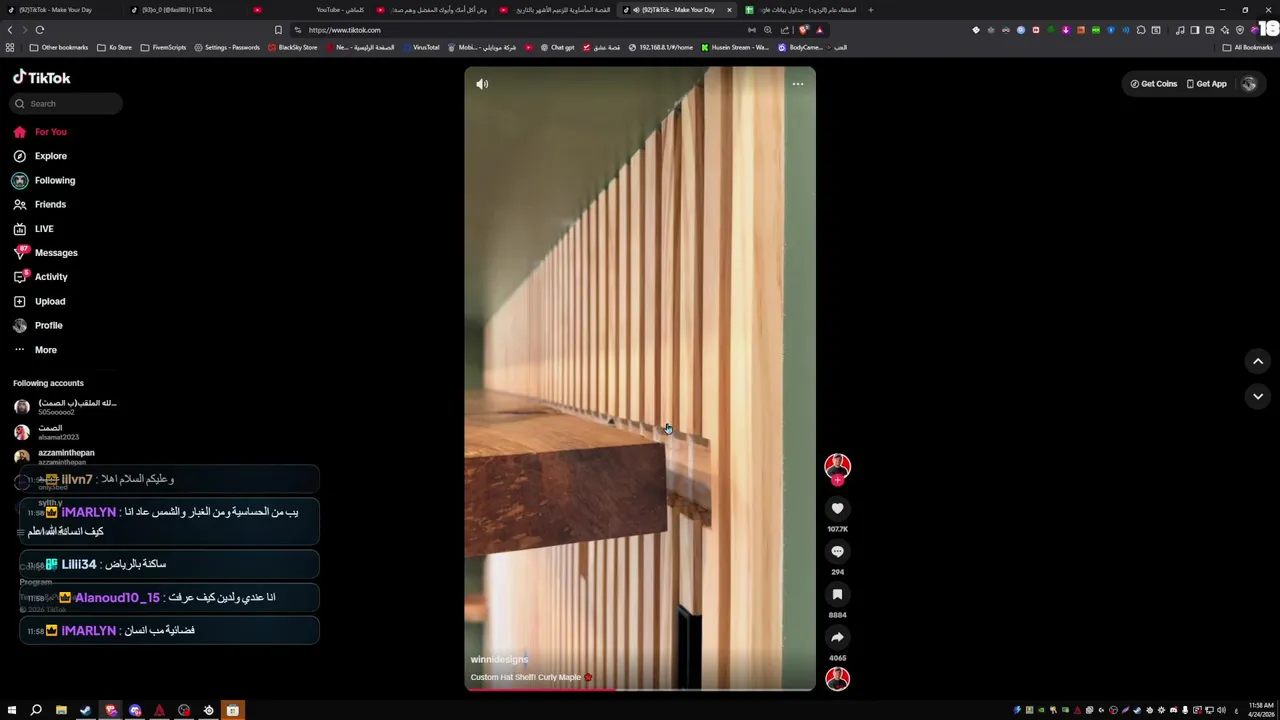Open the Settings - Passwords bookmark

(227, 47)
